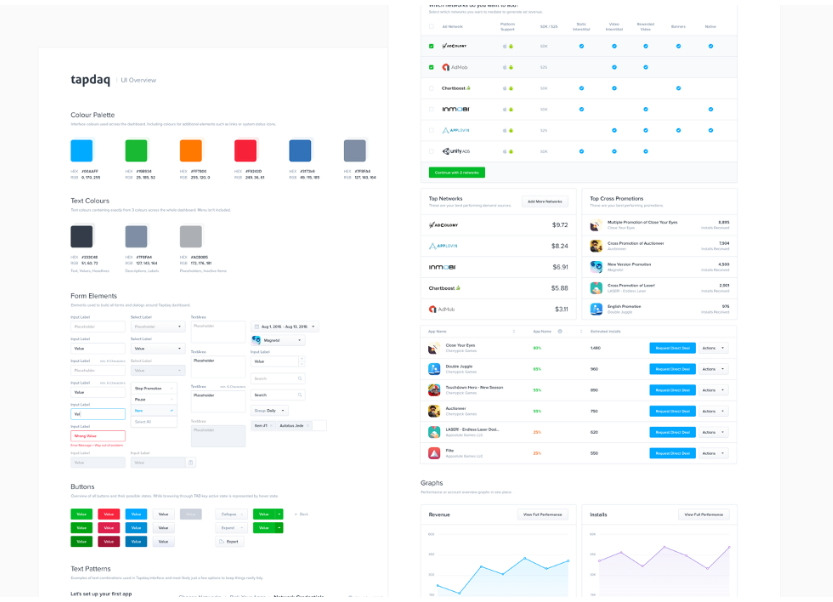Open Actions dropdown for Double Juggle
This screenshot has width=833, height=602.
713,369
